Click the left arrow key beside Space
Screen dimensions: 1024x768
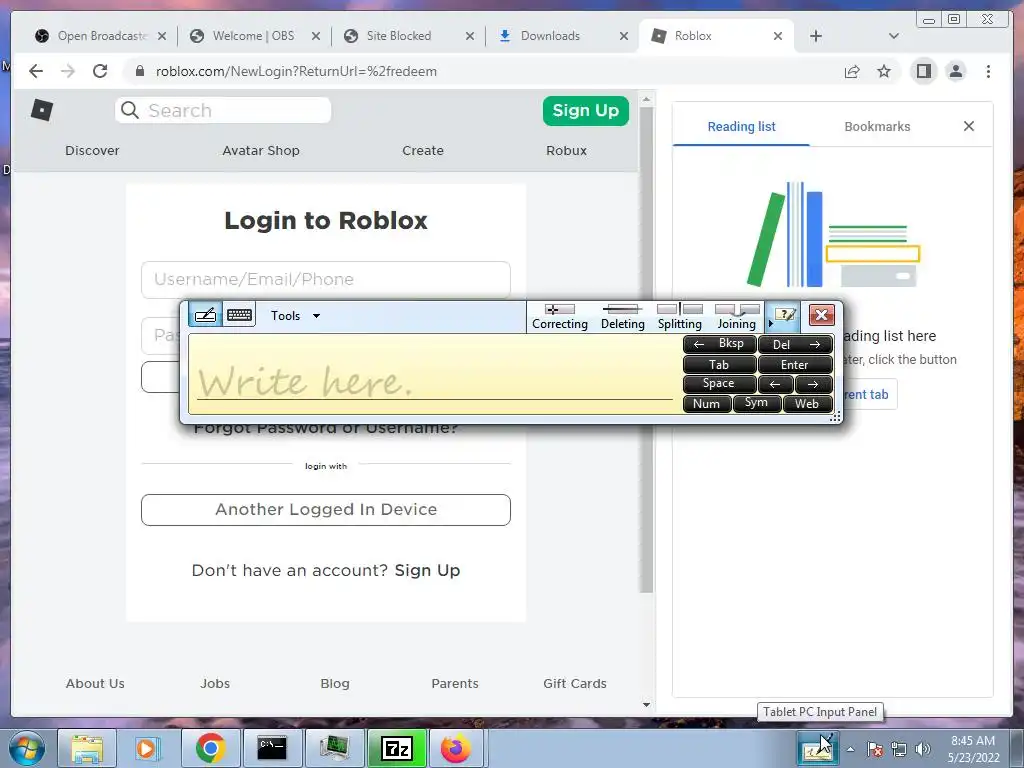pos(775,384)
